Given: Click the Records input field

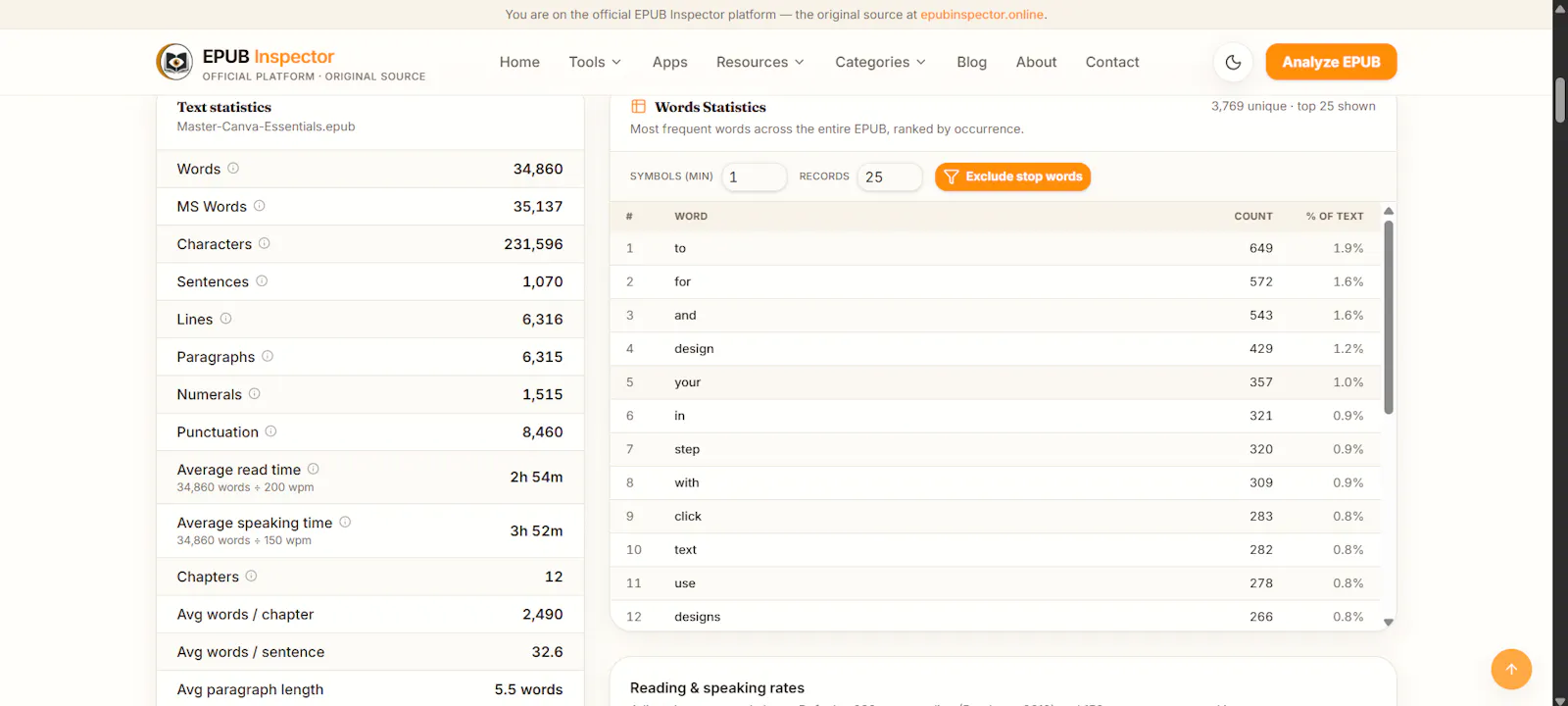Looking at the screenshot, I should pyautogui.click(x=889, y=176).
